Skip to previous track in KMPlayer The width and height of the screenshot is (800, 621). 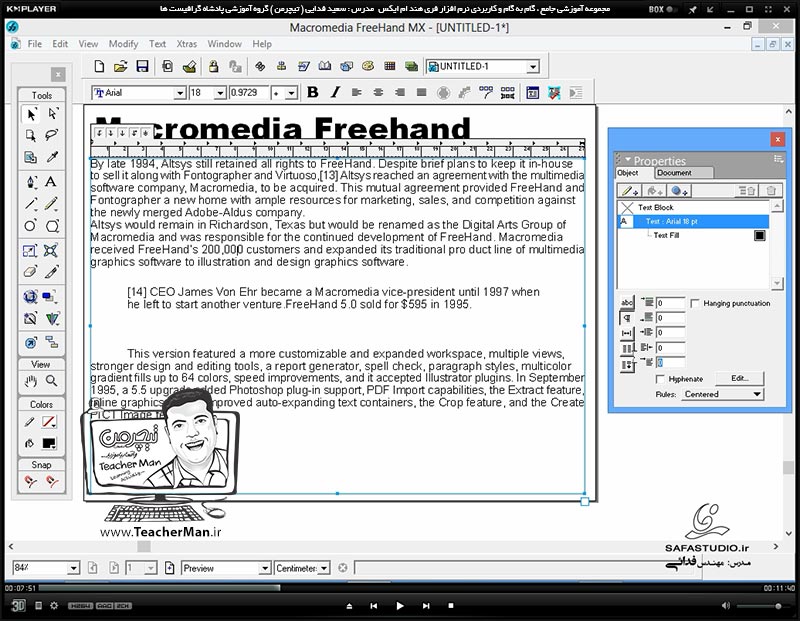[374, 606]
